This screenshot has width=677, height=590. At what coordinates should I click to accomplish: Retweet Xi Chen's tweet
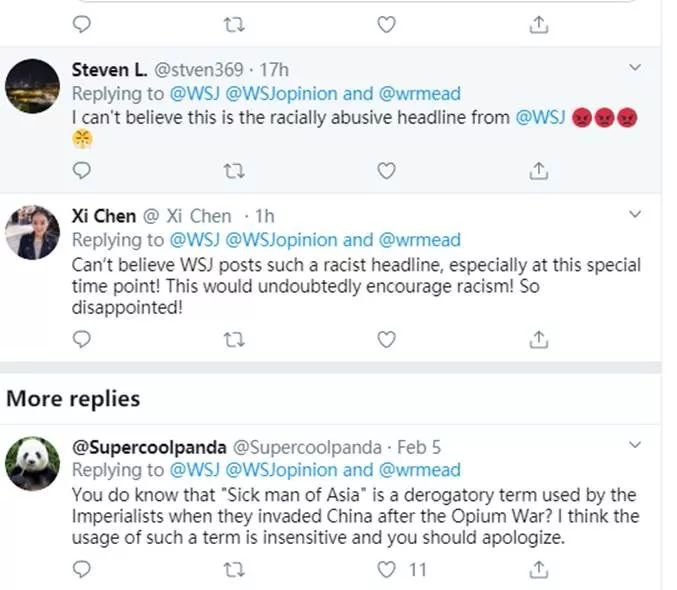point(235,340)
